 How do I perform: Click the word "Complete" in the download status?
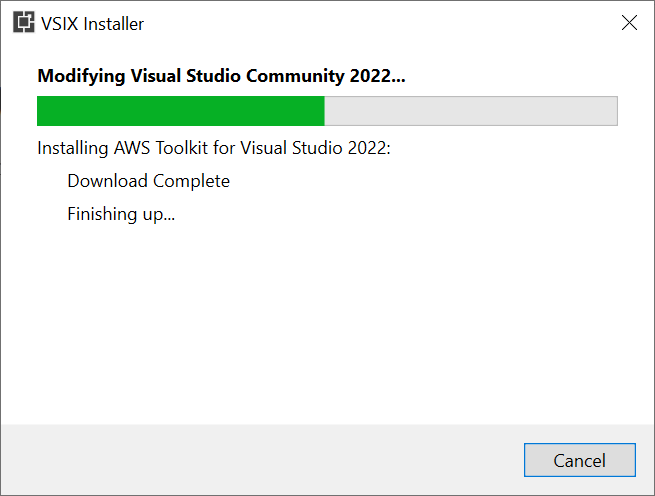(x=191, y=181)
